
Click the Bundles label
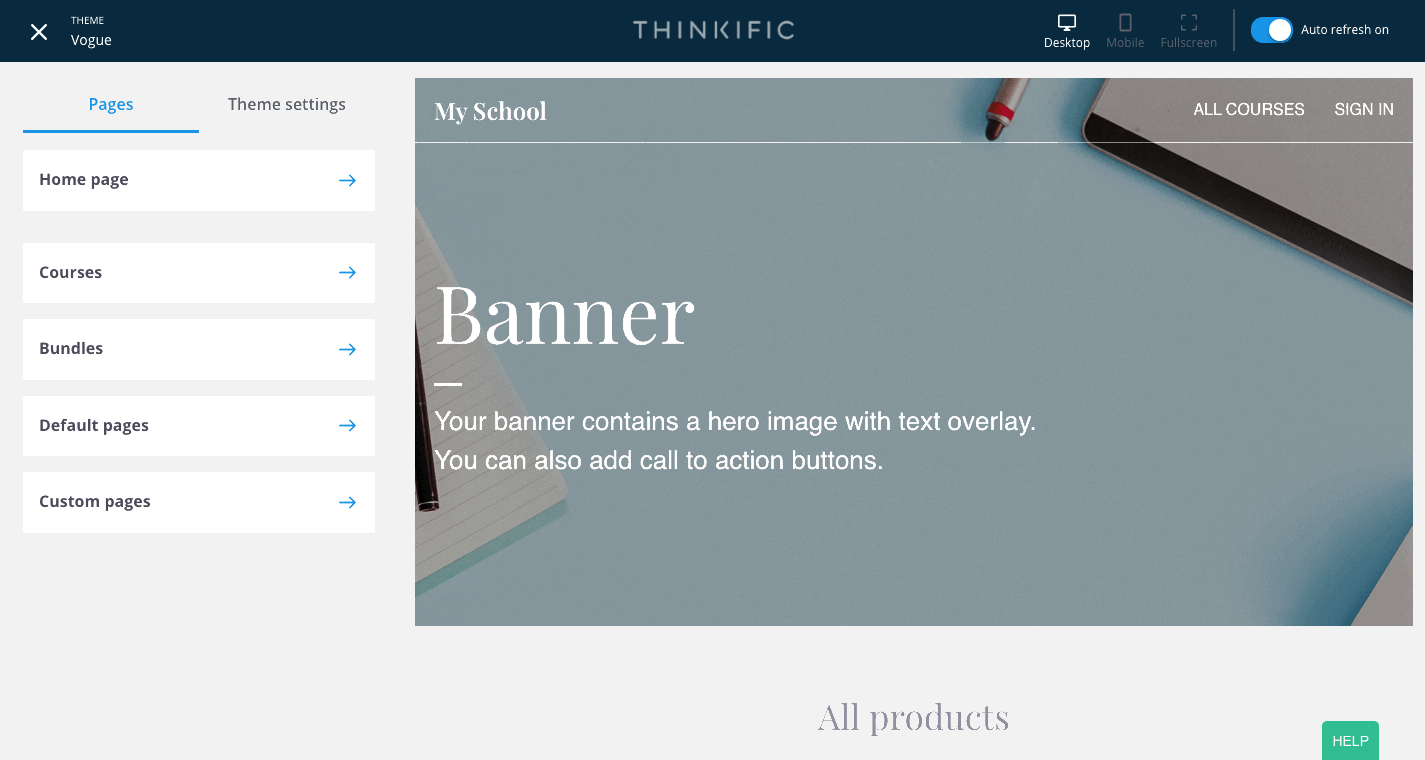click(x=71, y=349)
